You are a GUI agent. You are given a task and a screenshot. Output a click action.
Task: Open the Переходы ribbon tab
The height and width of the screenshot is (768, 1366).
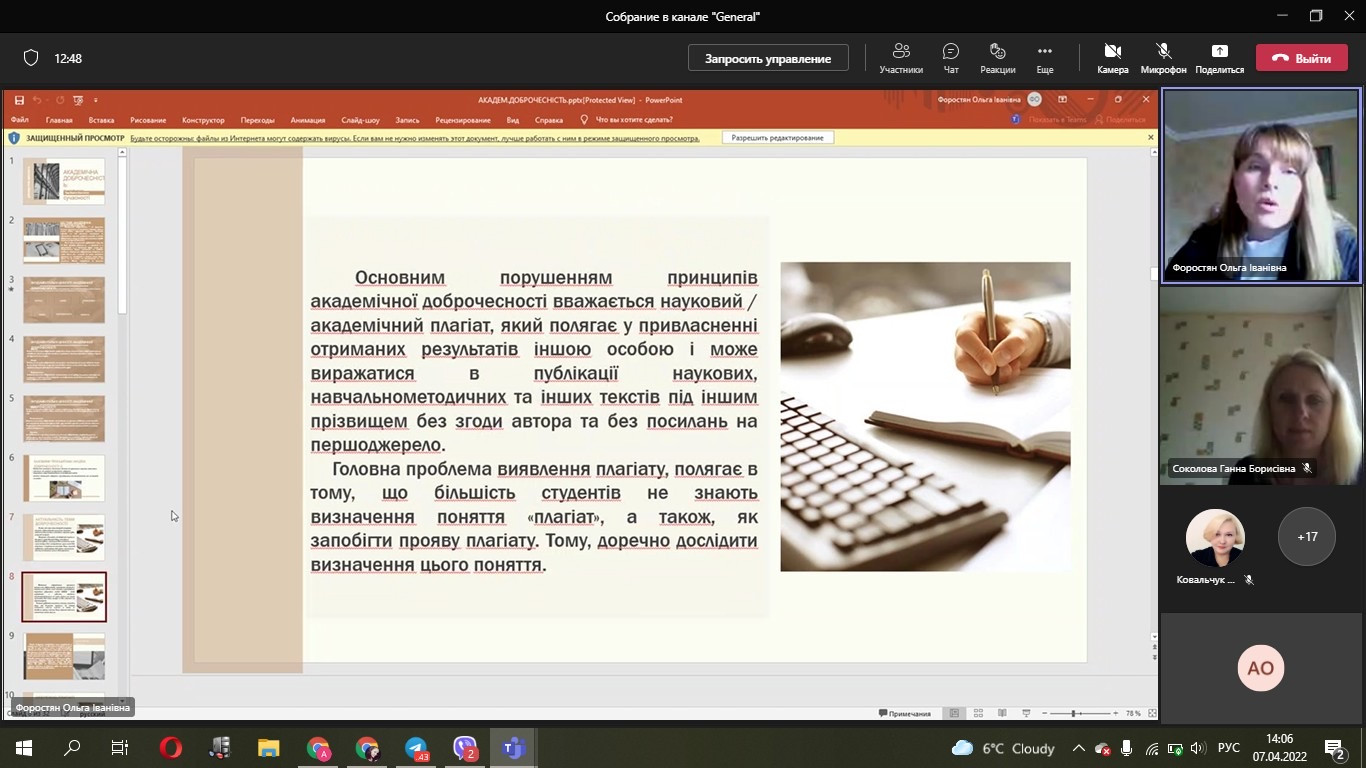pos(257,120)
